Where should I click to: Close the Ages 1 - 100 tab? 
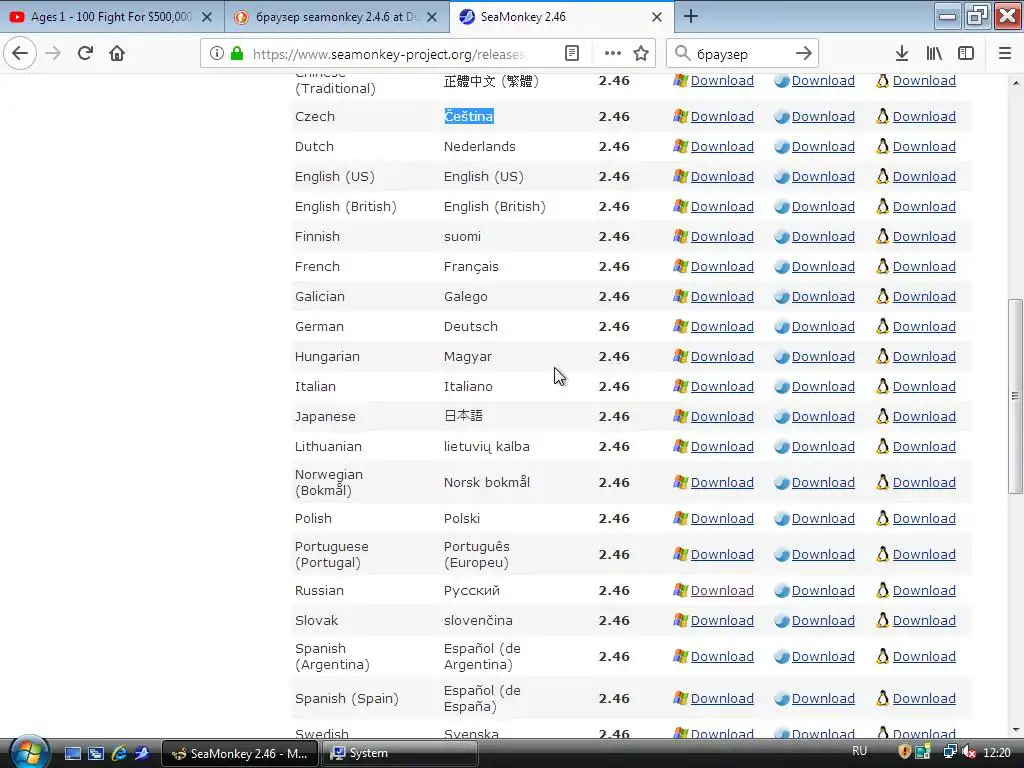click(x=207, y=17)
